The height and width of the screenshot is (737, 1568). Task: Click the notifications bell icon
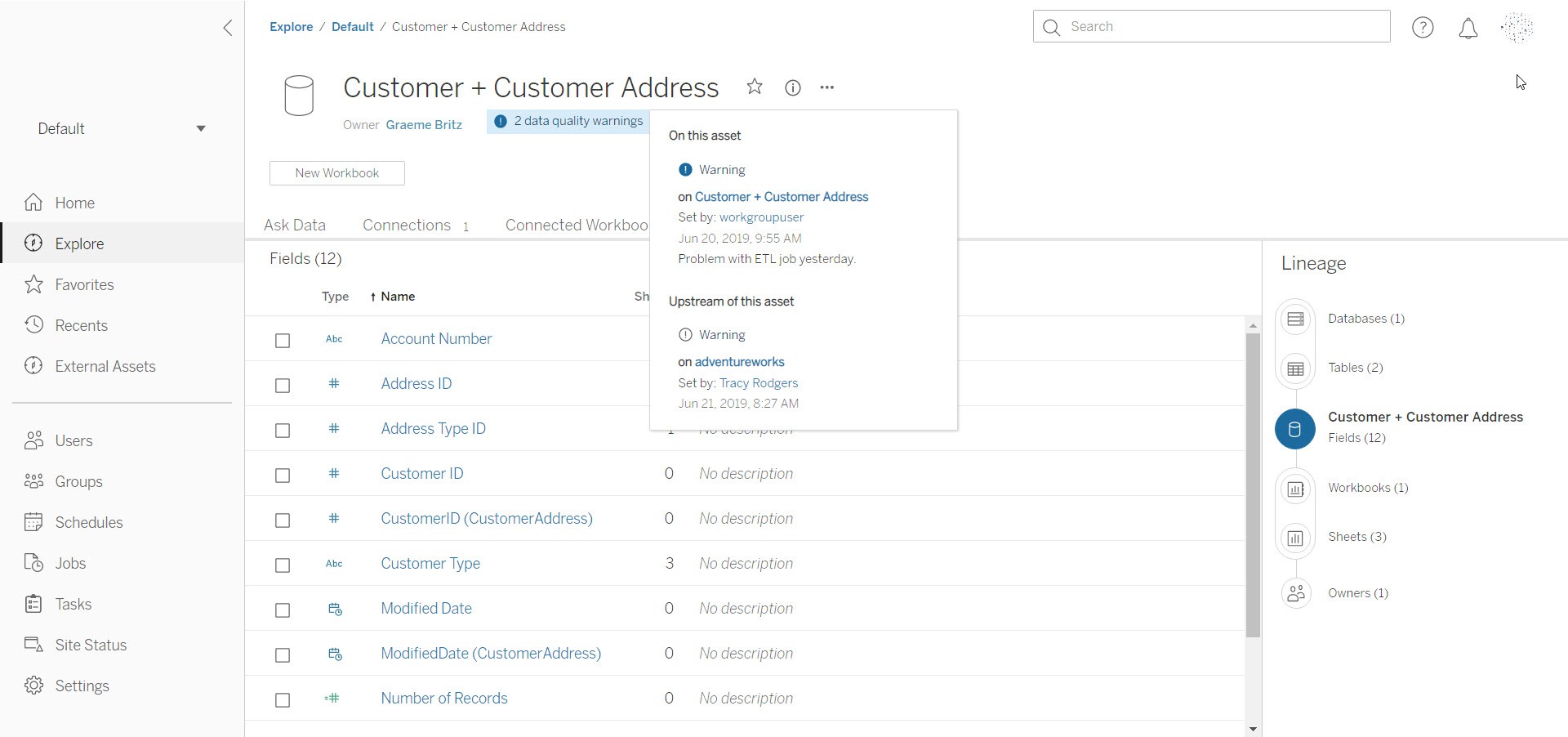pyautogui.click(x=1468, y=28)
